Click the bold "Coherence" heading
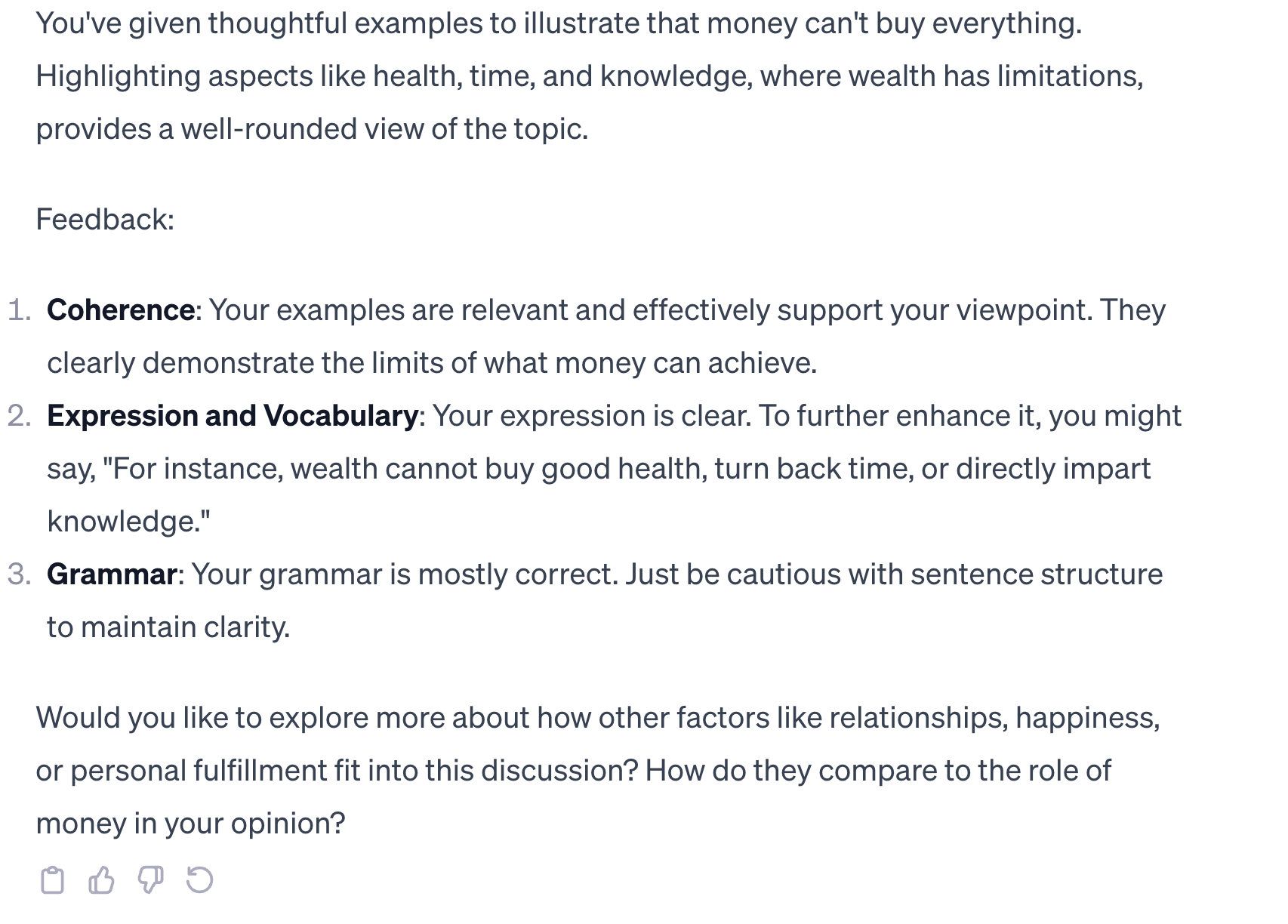This screenshot has width=1288, height=924. [121, 310]
